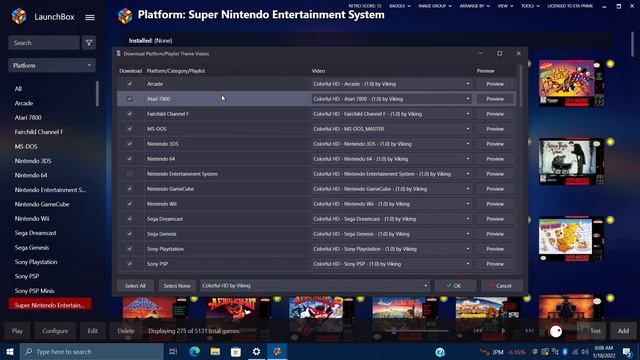This screenshot has width=640, height=360.
Task: Preview the Nintendo 3DS video
Action: [495, 144]
